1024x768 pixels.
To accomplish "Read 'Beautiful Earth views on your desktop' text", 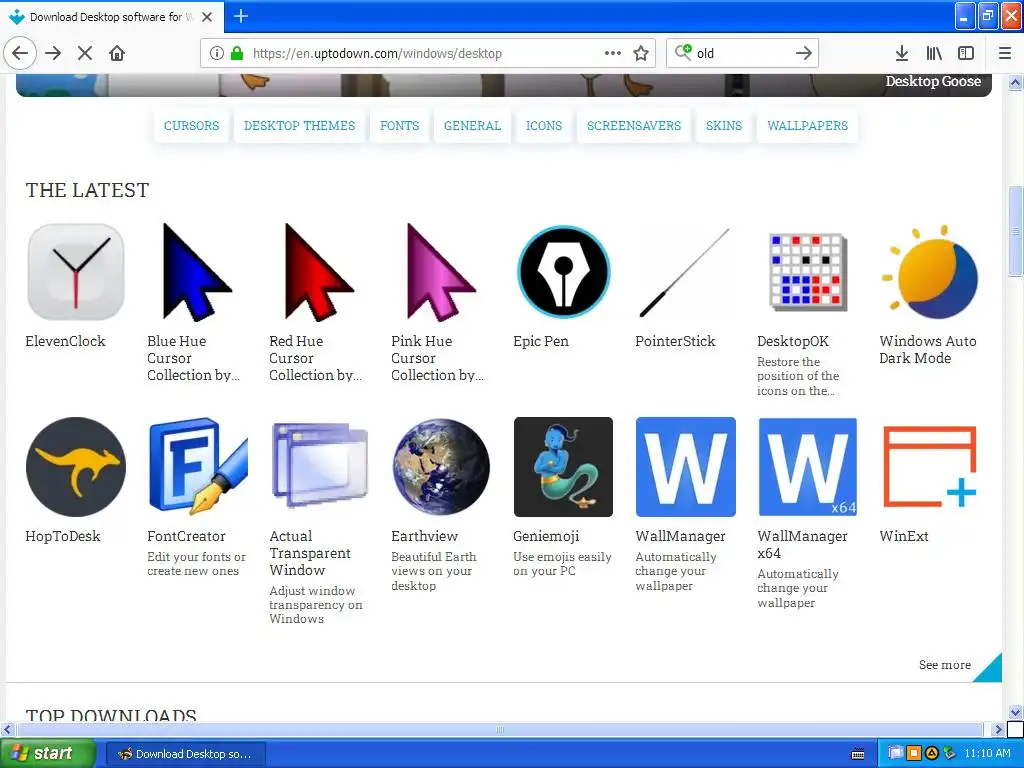I will click(x=434, y=571).
